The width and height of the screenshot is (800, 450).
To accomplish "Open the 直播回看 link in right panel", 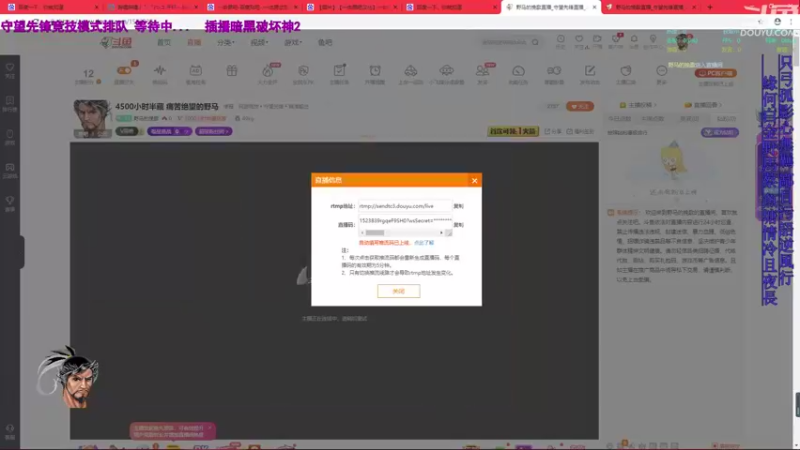I will 703,105.
